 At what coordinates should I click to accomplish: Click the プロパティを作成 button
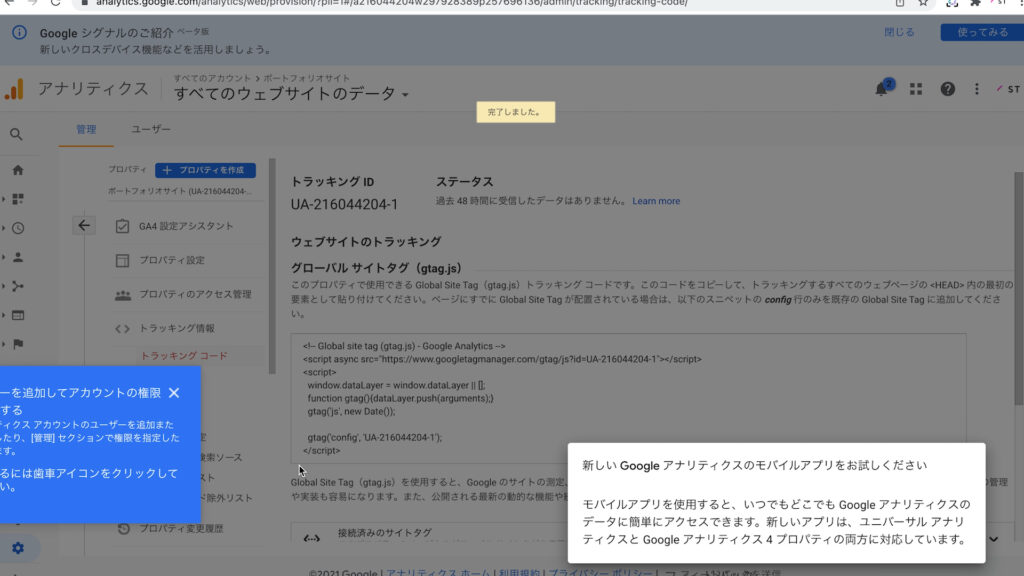[205, 170]
